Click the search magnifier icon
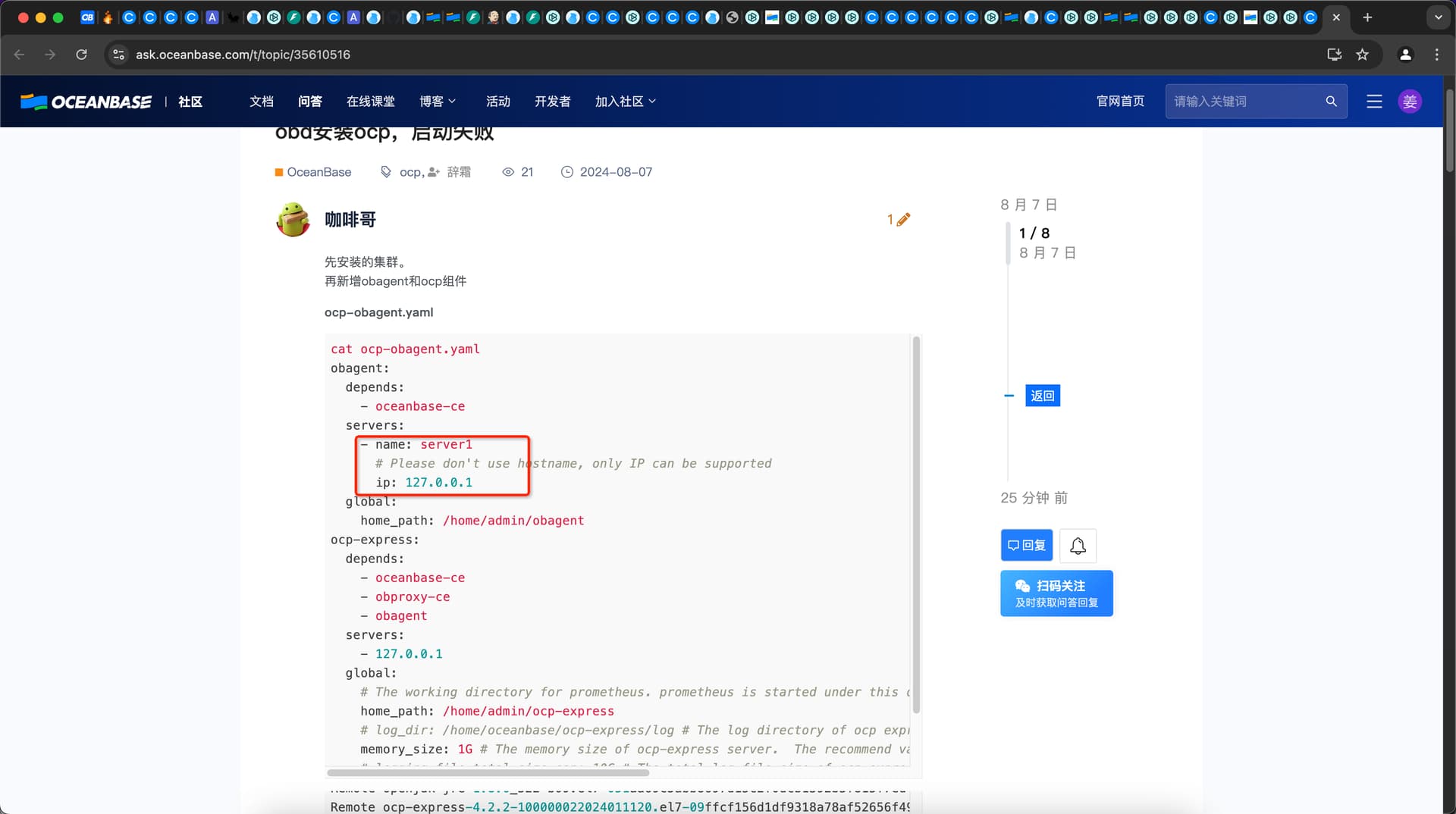Screen dimensions: 1456x814 1331,102
